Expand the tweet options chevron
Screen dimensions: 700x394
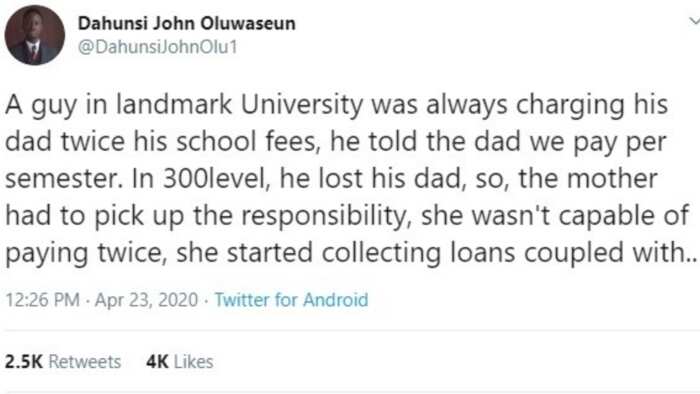[694, 21]
